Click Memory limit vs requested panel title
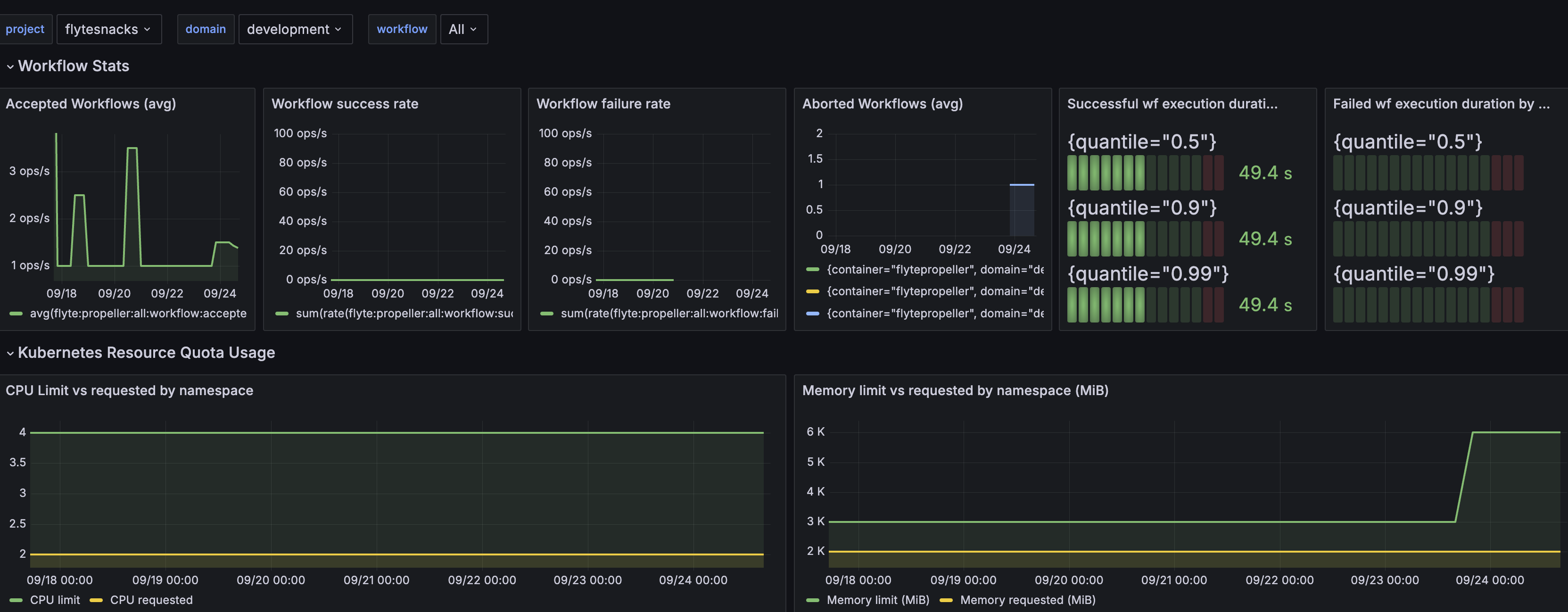The height and width of the screenshot is (612, 1568). tap(955, 391)
